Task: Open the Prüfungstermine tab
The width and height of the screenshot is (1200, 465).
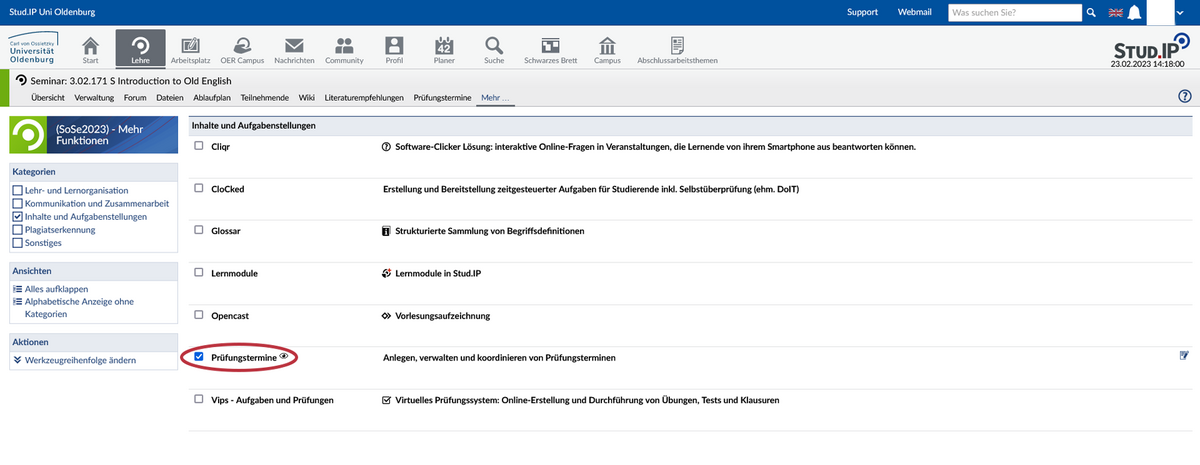Action: pyautogui.click(x=442, y=97)
